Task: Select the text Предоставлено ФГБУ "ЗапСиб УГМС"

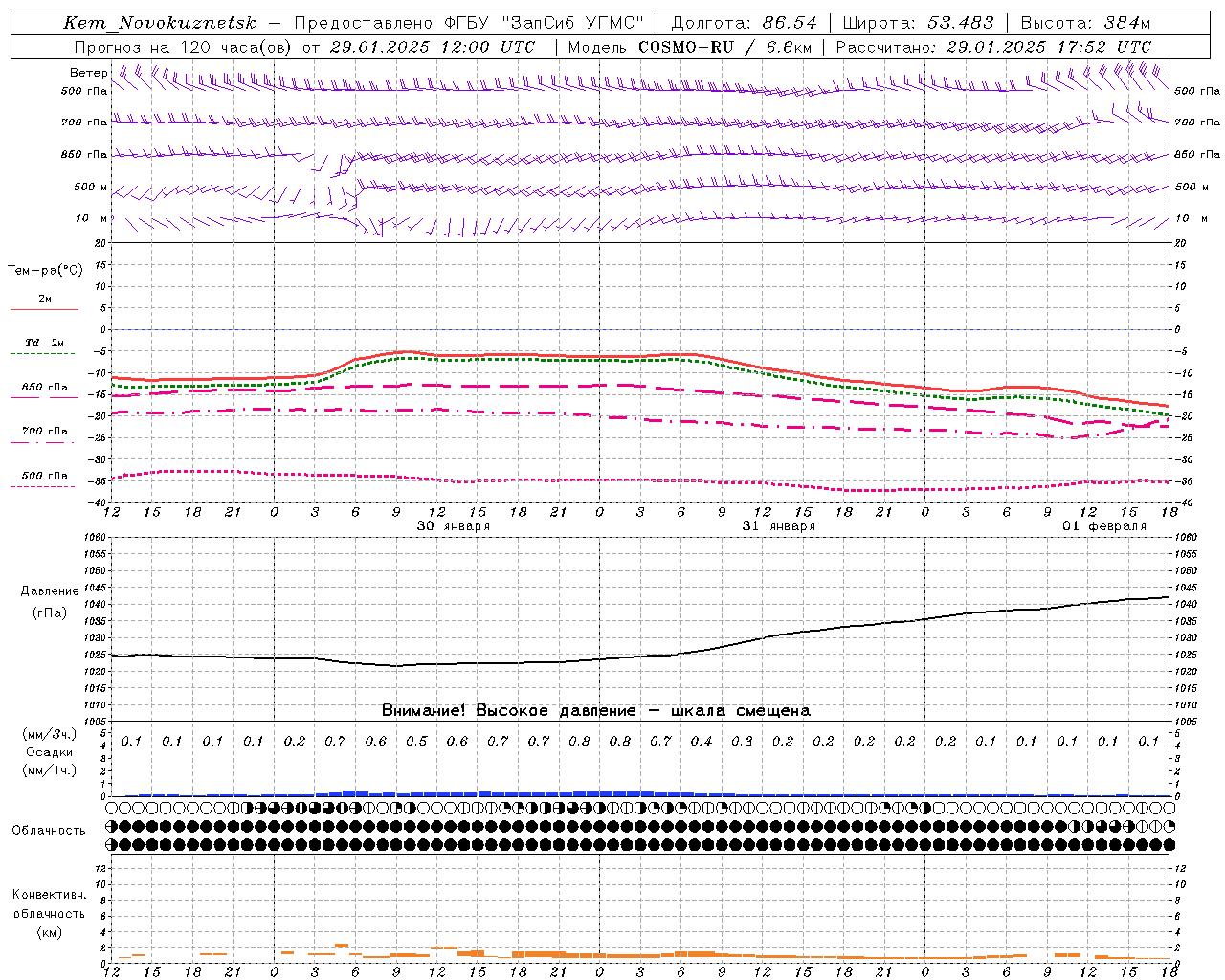Action: click(x=469, y=23)
